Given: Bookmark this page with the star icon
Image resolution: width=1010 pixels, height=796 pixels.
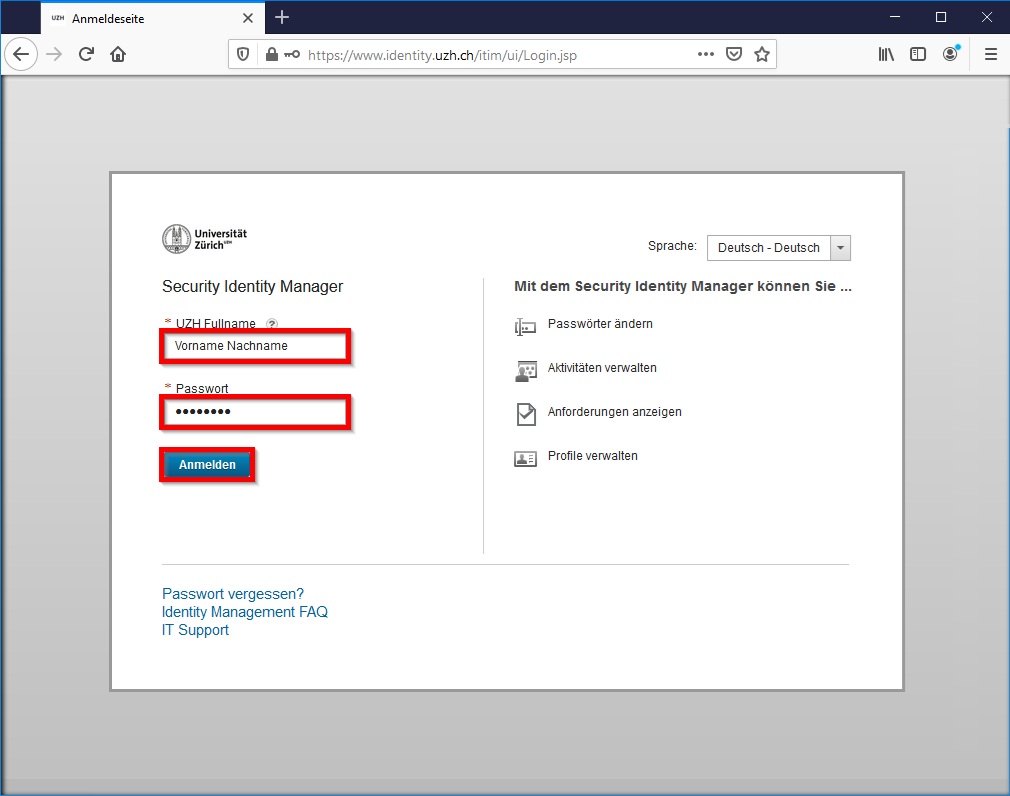Looking at the screenshot, I should [x=762, y=55].
